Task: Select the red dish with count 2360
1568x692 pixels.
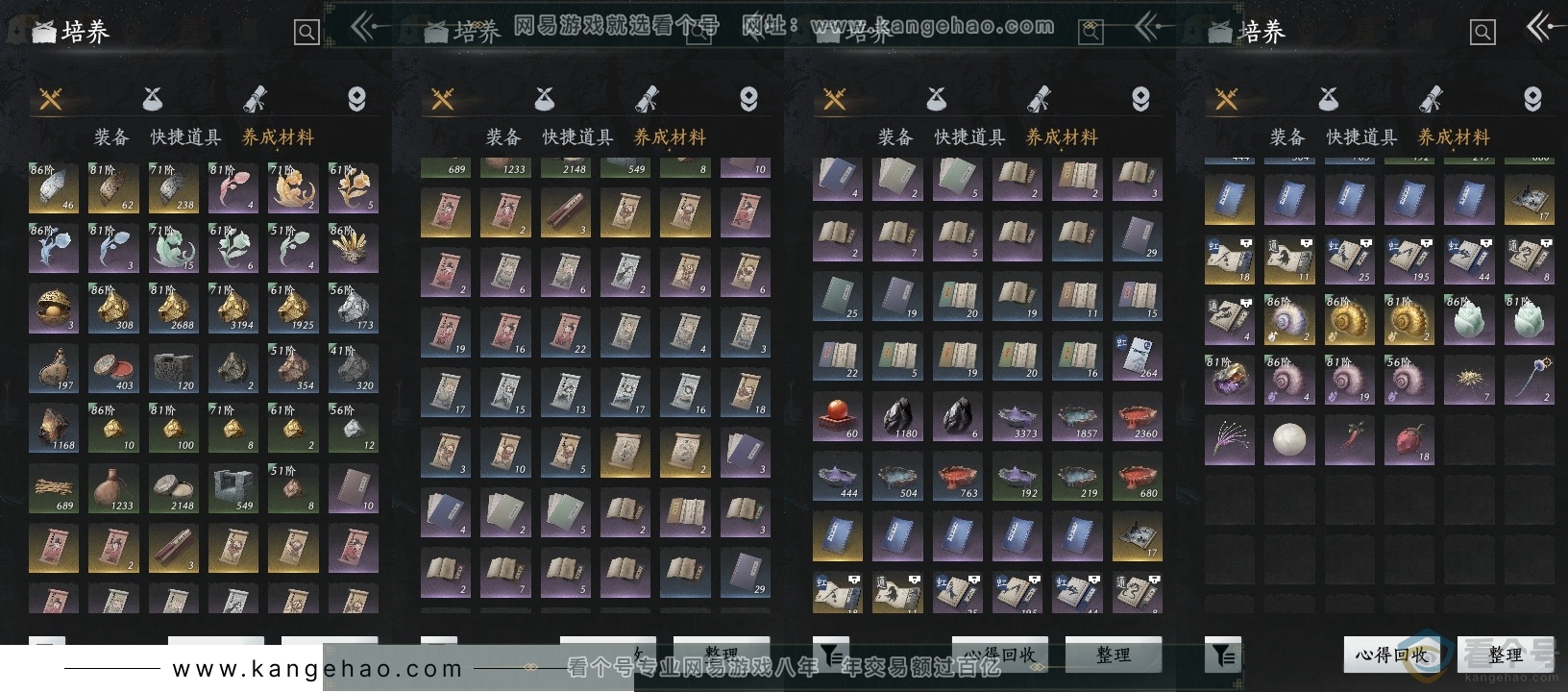Action: point(1137,416)
